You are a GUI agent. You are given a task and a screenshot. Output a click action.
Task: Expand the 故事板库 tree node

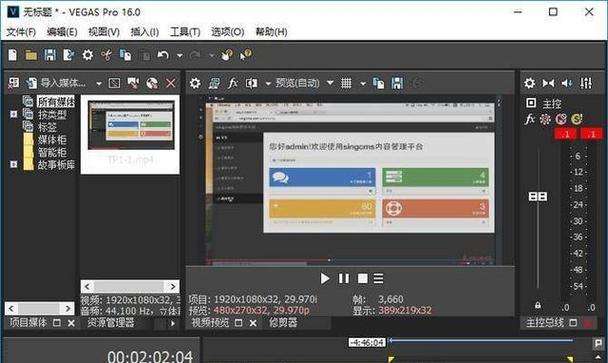coord(14,164)
